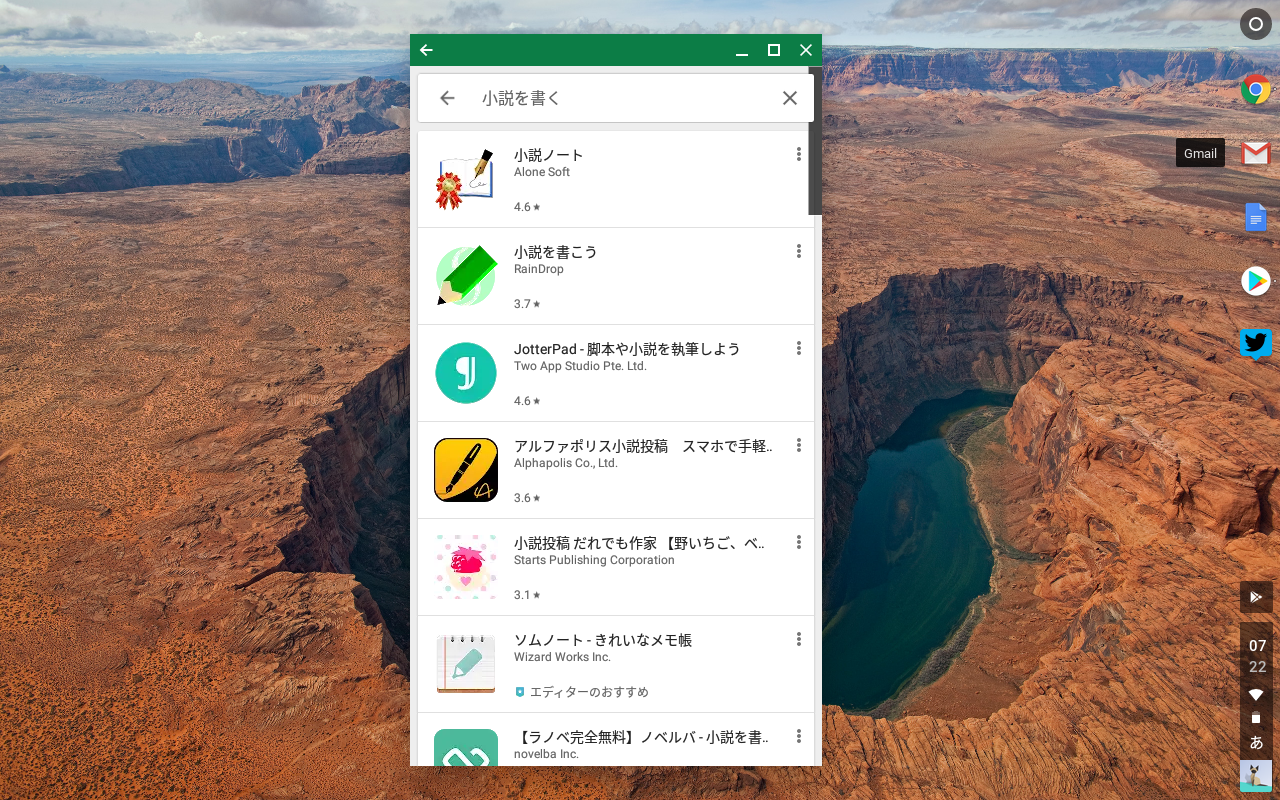Click developer Alphapolis Co., Ltd.
The image size is (1280, 800).
[566, 463]
